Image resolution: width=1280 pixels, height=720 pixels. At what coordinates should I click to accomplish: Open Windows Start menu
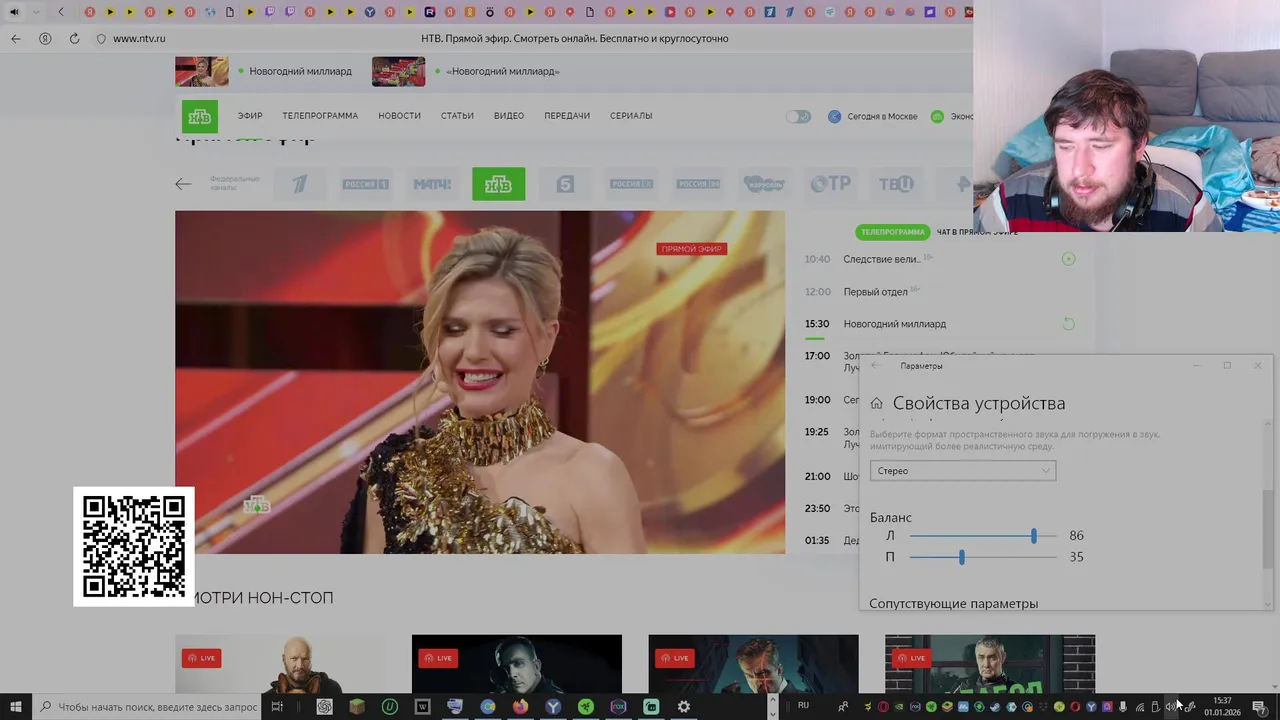pyautogui.click(x=15, y=707)
